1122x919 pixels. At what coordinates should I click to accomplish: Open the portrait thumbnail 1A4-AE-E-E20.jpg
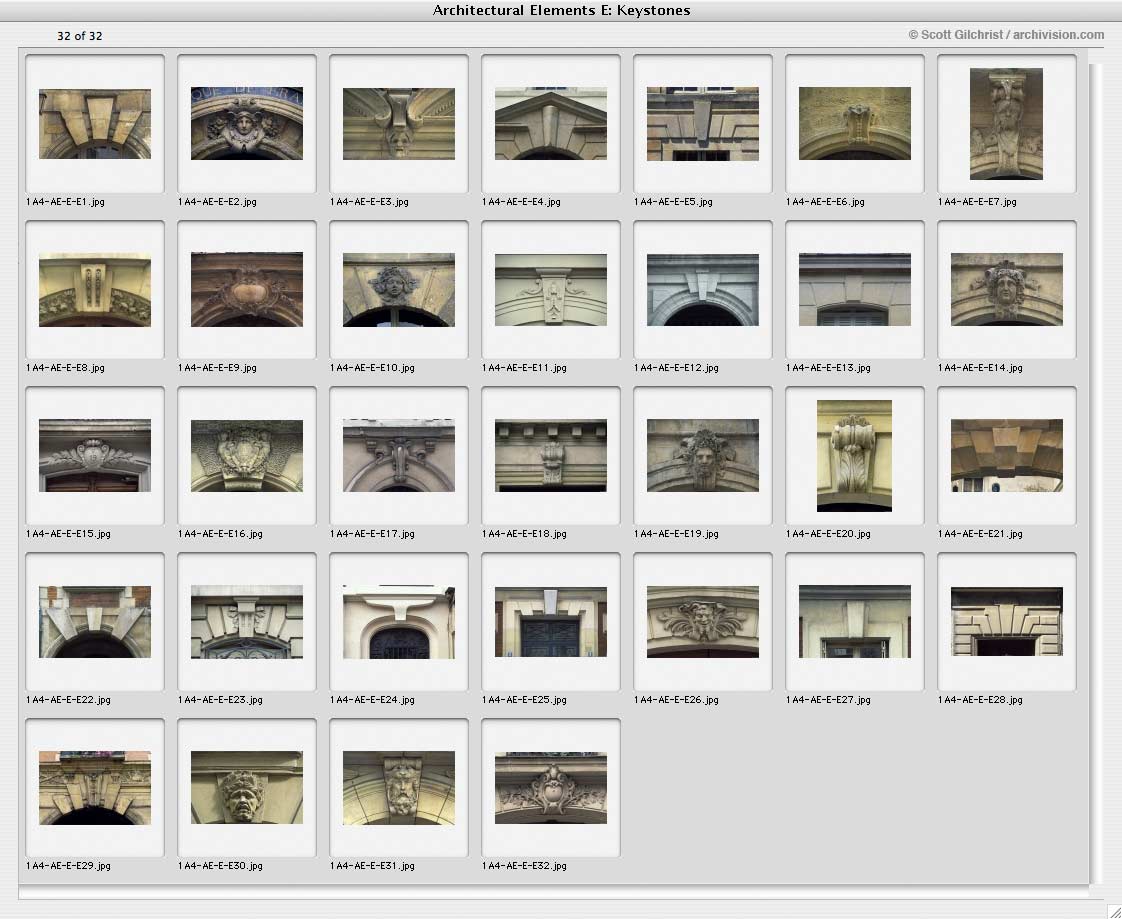(854, 456)
